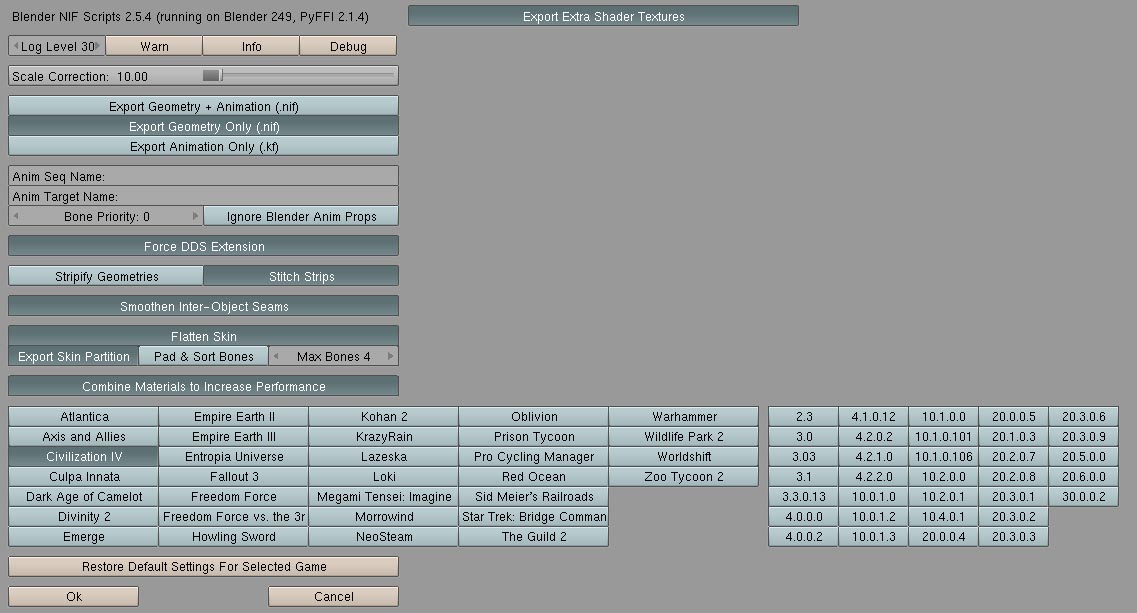
Task: Select NIF version 4.0.0.2
Action: tap(803, 537)
